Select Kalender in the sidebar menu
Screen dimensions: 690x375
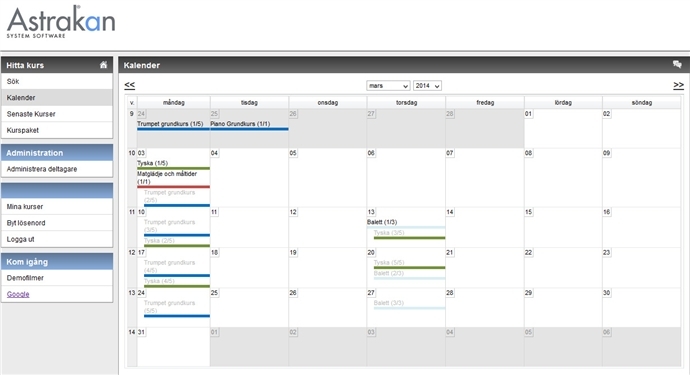pyautogui.click(x=57, y=98)
